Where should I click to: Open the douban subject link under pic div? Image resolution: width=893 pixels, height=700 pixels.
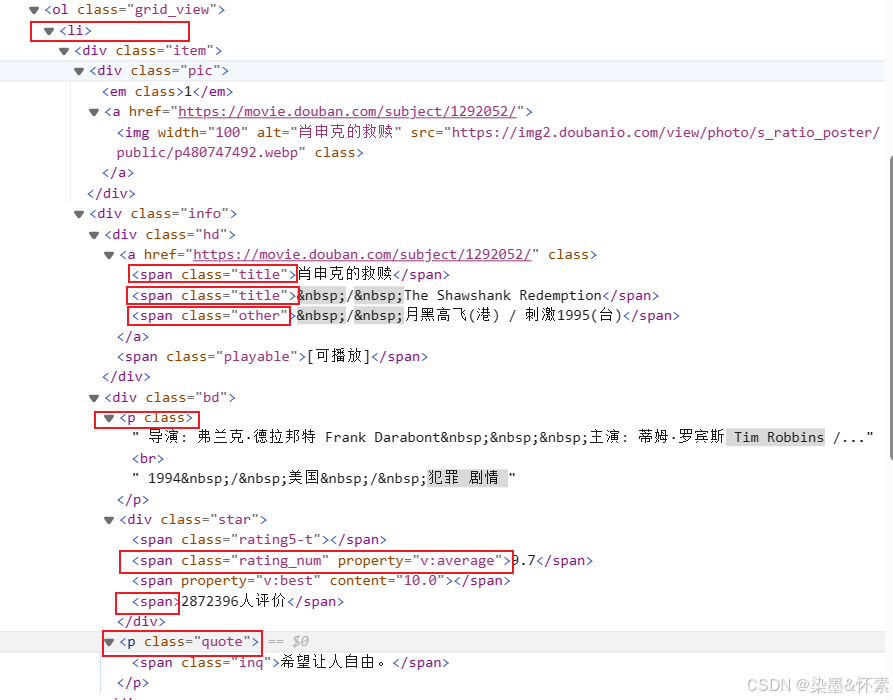click(x=347, y=112)
